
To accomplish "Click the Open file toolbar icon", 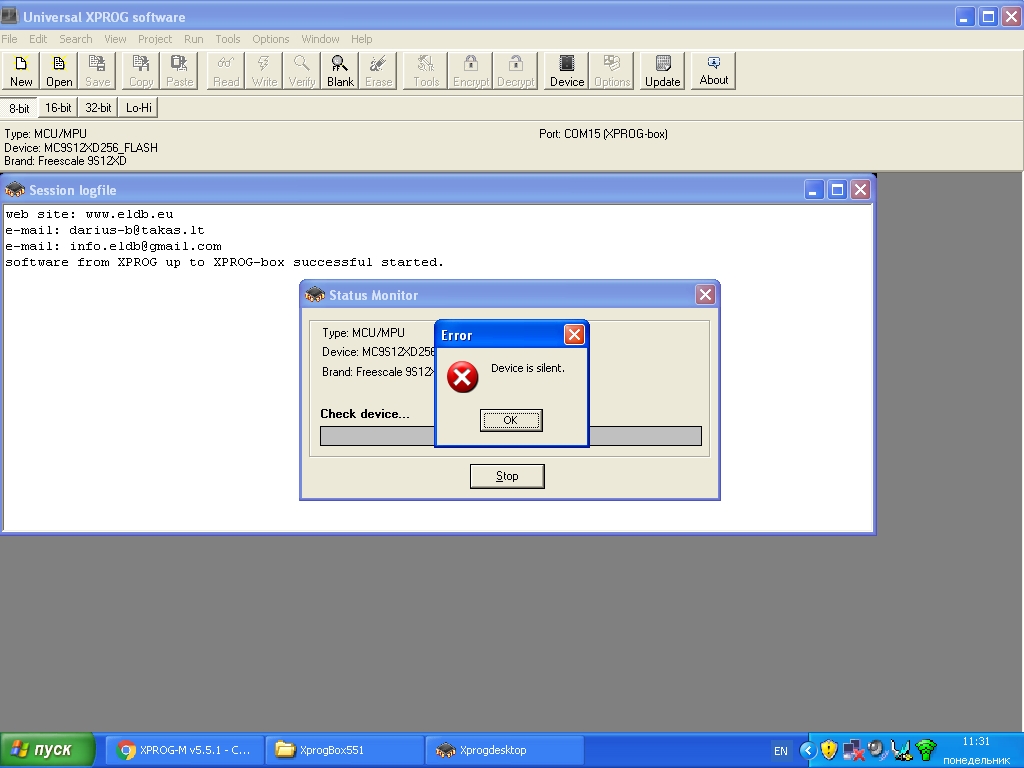I will tap(59, 71).
